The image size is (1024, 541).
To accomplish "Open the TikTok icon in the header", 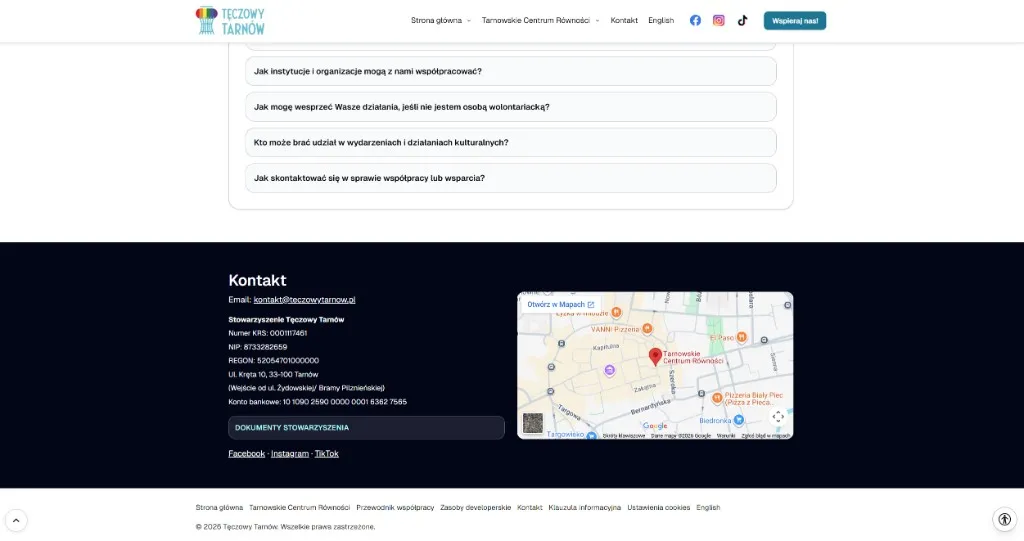I will [x=743, y=20].
